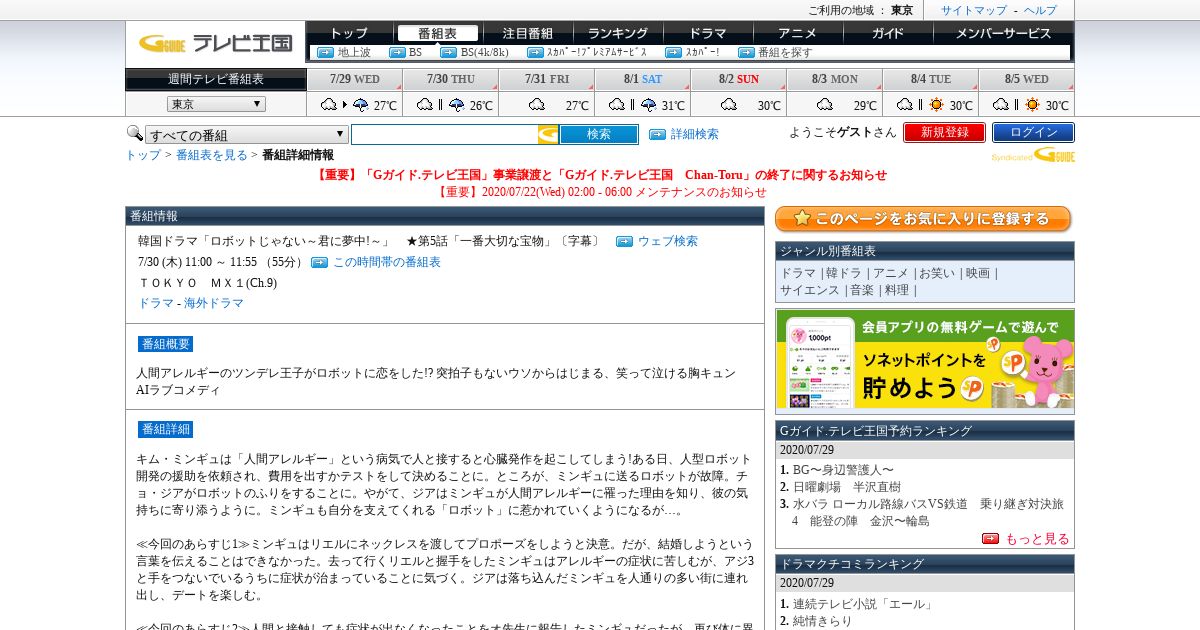Click the スカパー! channel link
Screen dimensions: 1200x630
(702, 52)
